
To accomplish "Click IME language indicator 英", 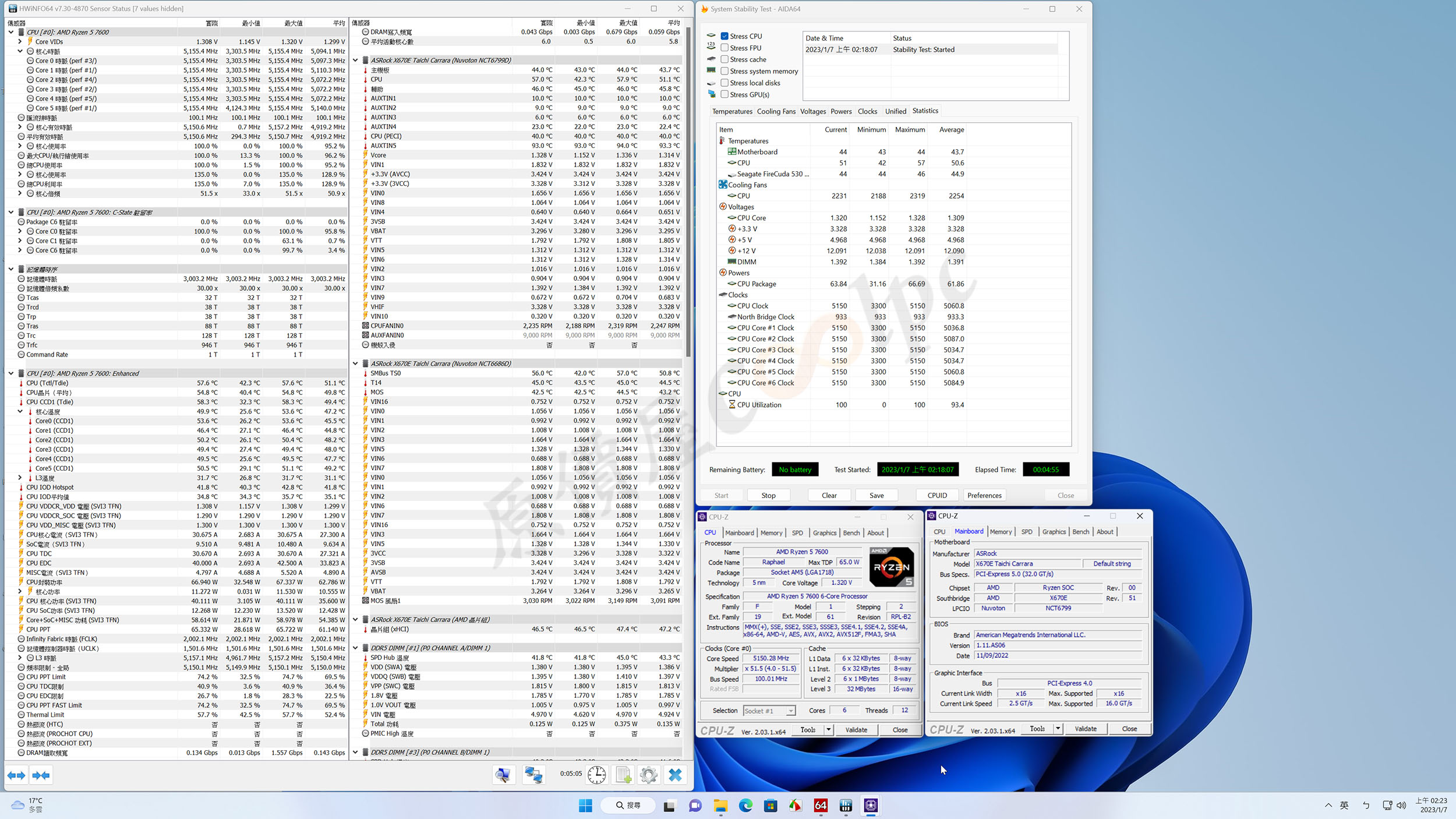I will pos(1344,806).
